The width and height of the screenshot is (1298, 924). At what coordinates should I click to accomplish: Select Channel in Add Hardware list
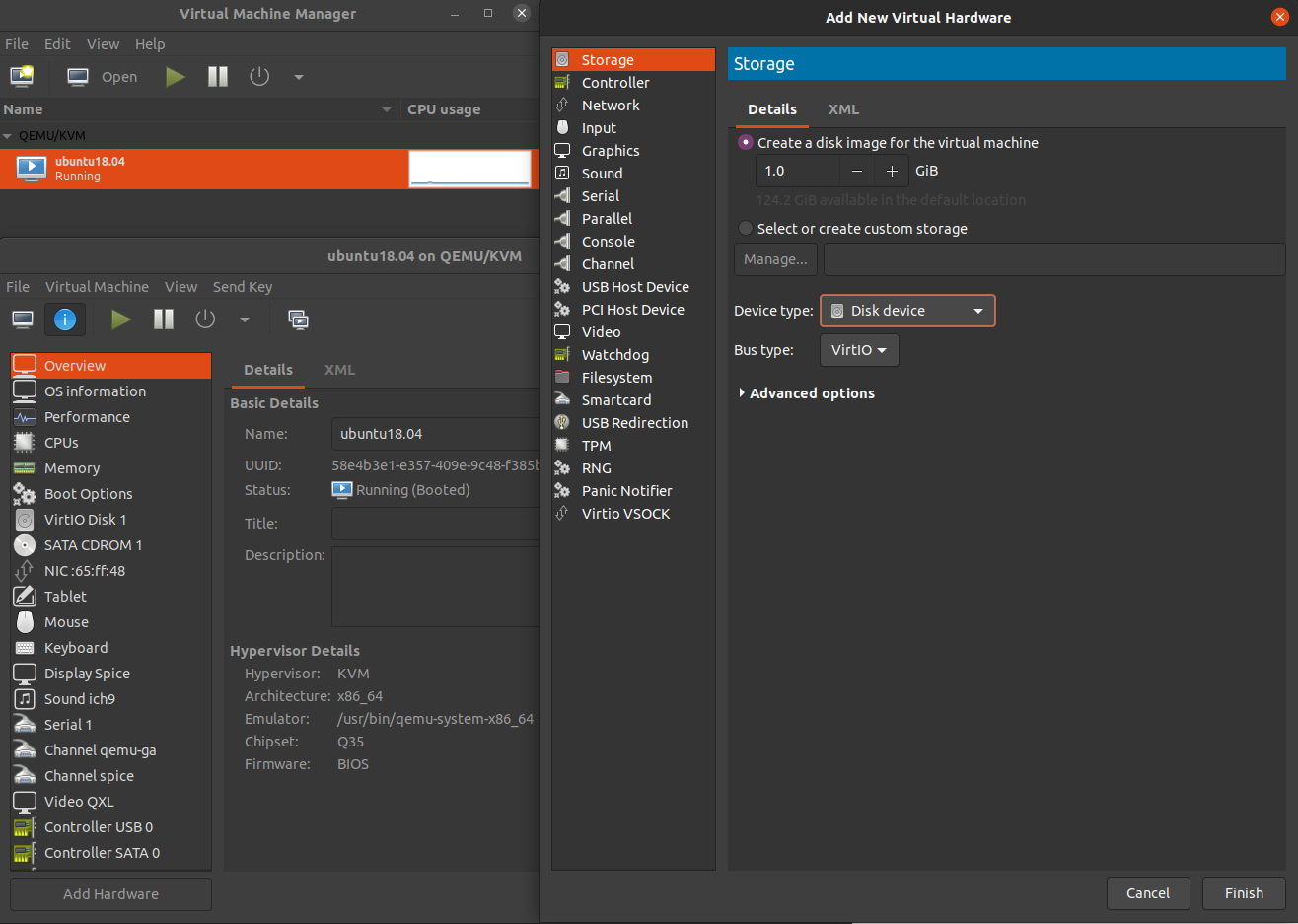(x=633, y=264)
